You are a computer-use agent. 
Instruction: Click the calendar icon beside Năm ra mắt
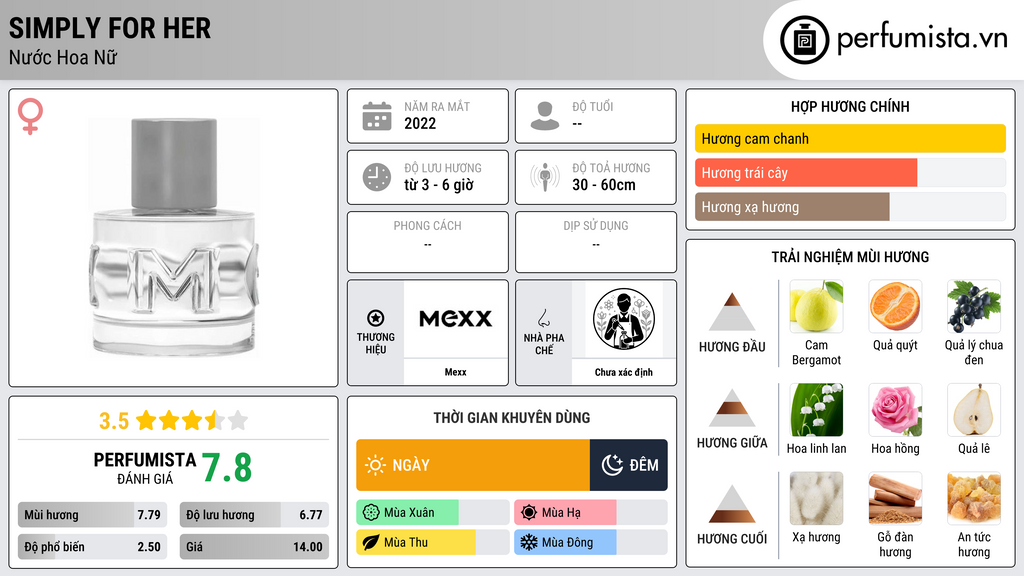[377, 116]
